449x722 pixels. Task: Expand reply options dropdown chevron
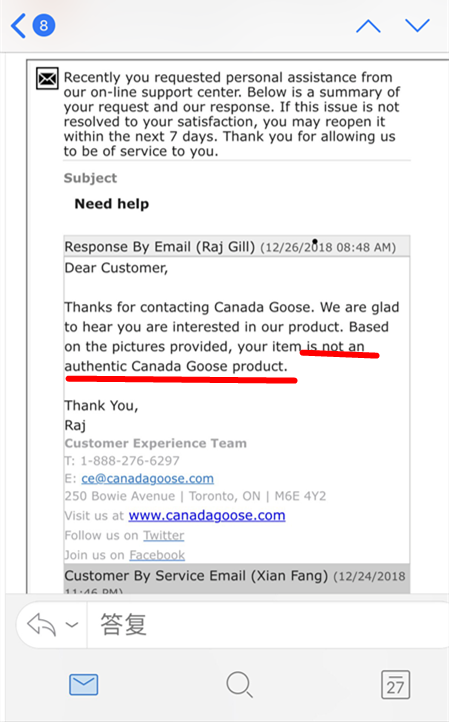click(71, 625)
